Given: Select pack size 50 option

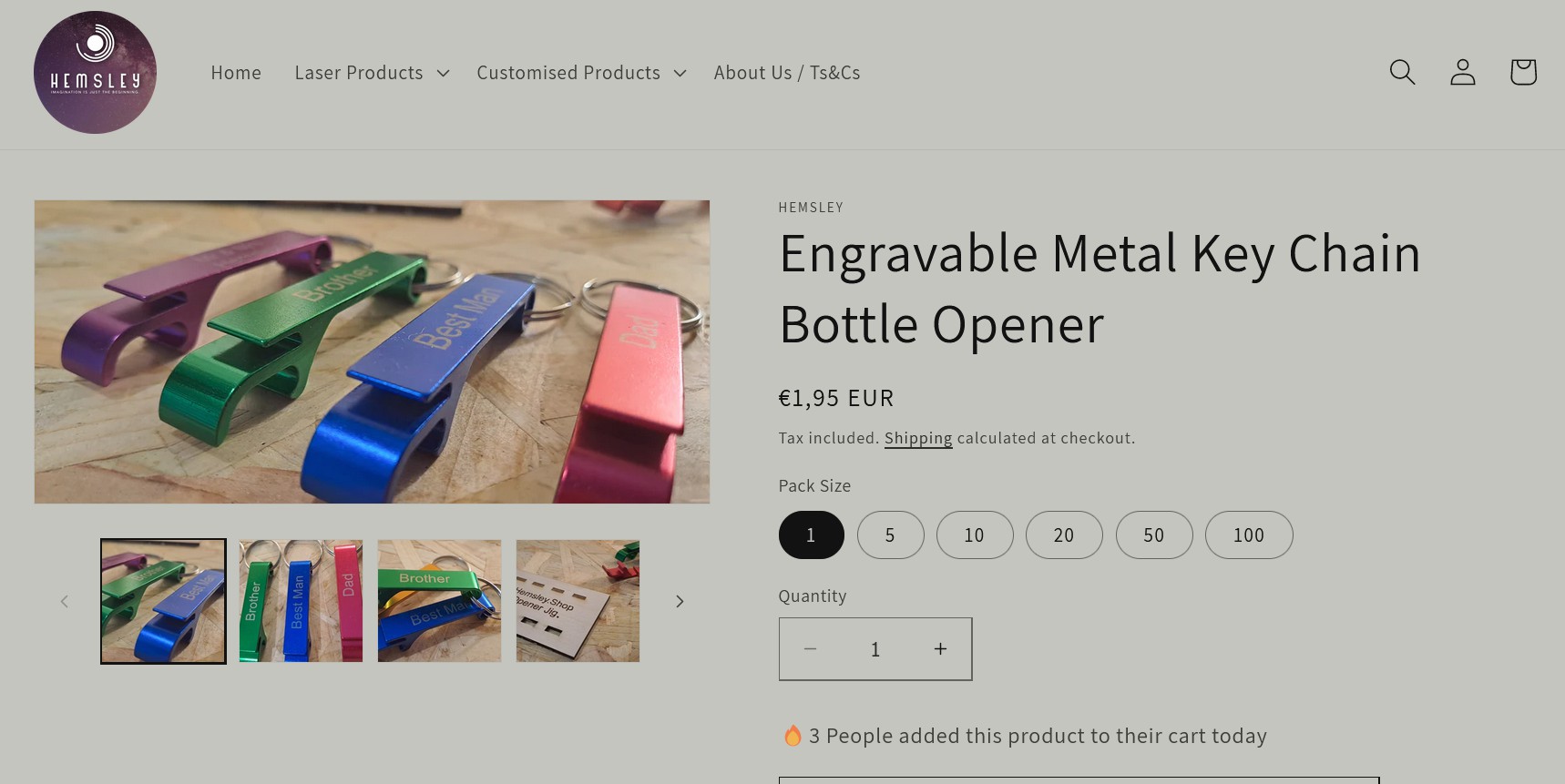Looking at the screenshot, I should point(1153,535).
